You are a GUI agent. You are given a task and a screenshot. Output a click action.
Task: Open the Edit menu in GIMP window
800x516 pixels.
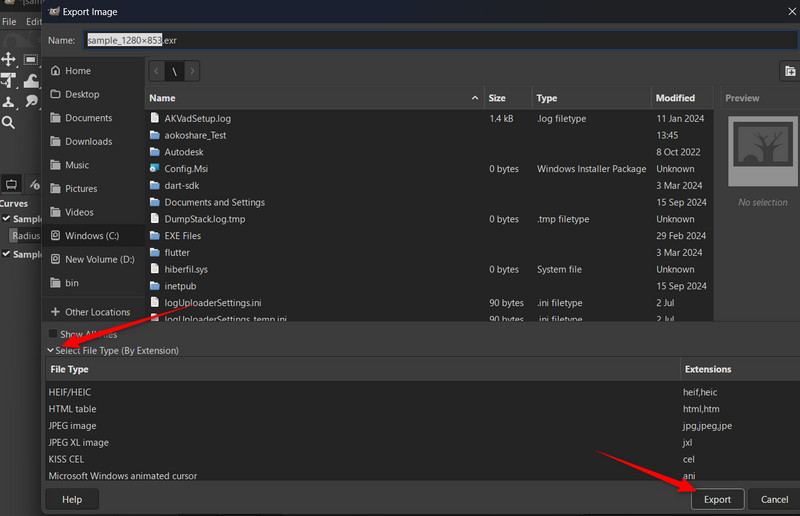pos(34,21)
